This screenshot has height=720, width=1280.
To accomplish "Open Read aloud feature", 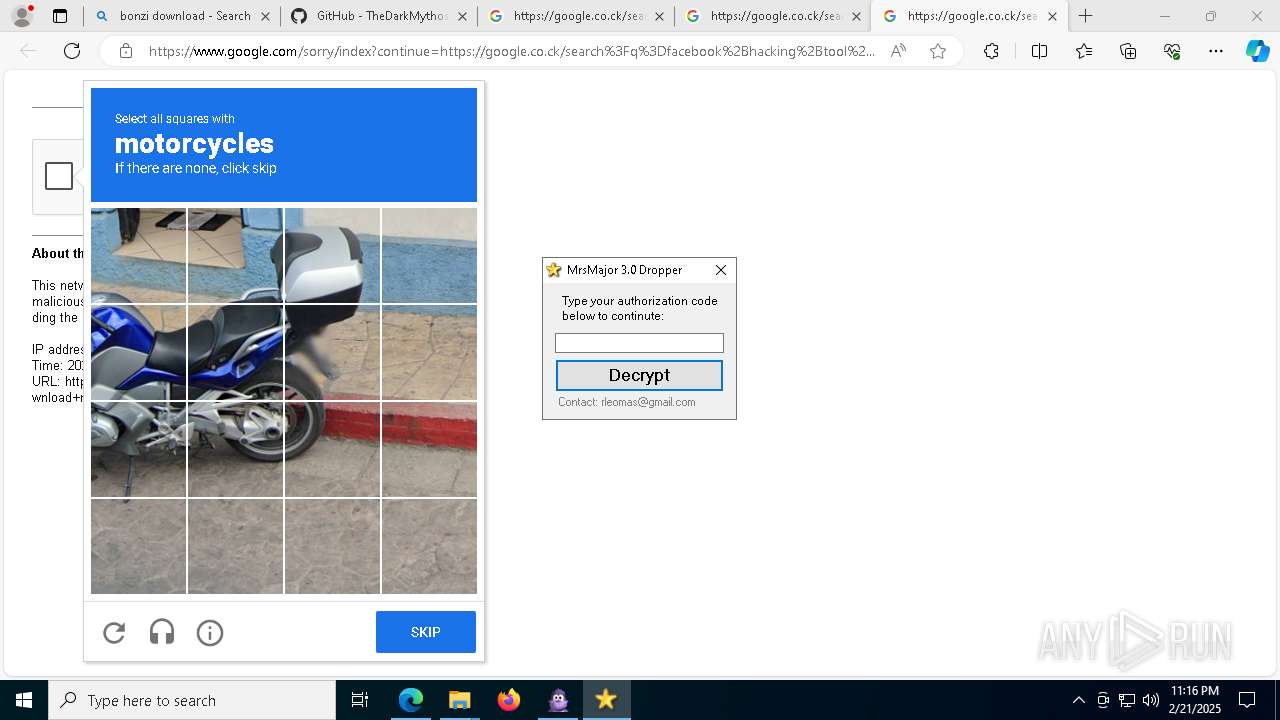I will [898, 51].
